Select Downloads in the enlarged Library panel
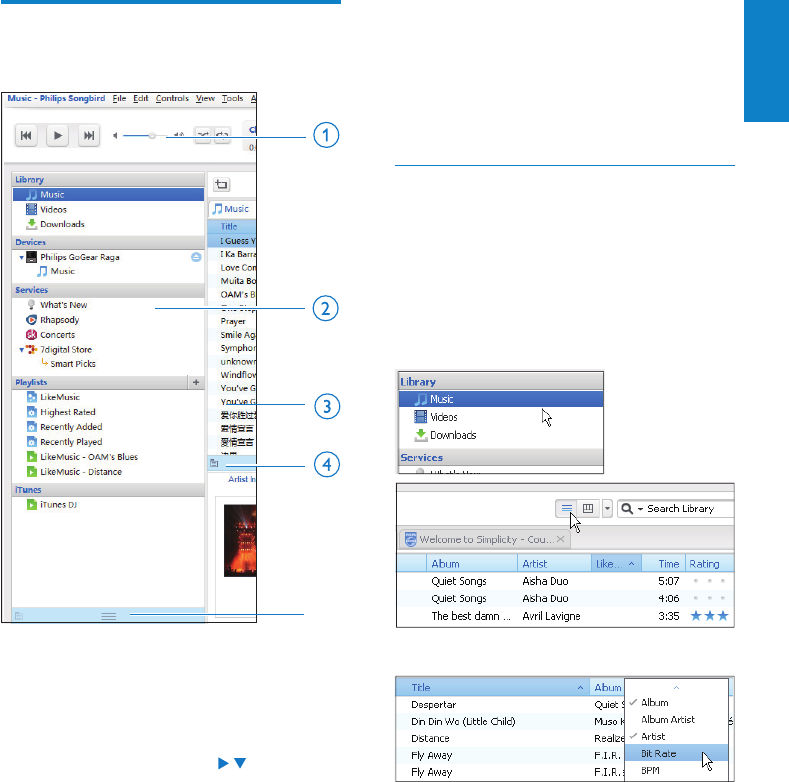Viewport: 789px width, 782px height. point(501,435)
